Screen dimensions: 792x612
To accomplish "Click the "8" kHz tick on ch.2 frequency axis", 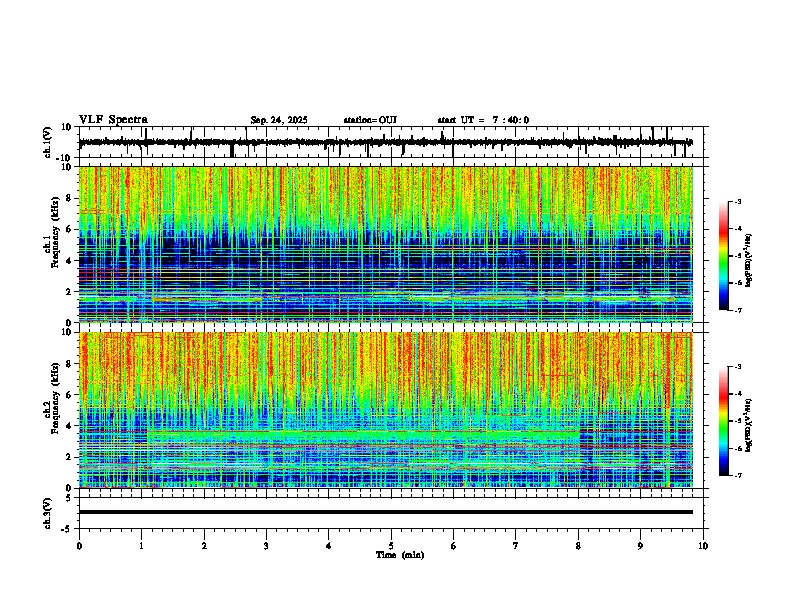I will [x=70, y=364].
